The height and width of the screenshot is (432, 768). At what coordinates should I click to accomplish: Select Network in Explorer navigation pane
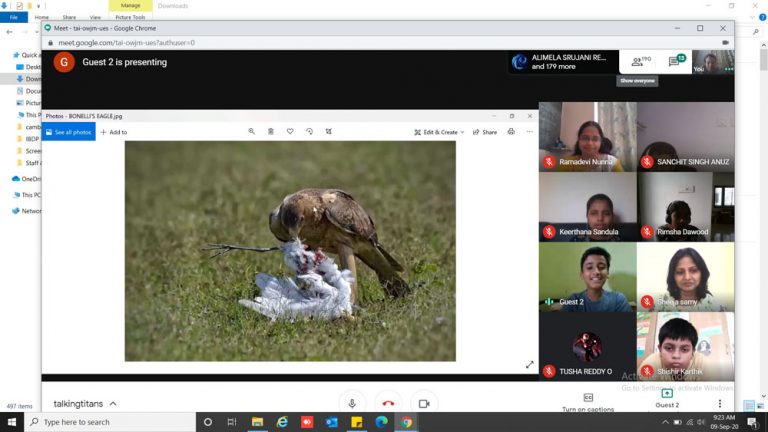(x=27, y=211)
